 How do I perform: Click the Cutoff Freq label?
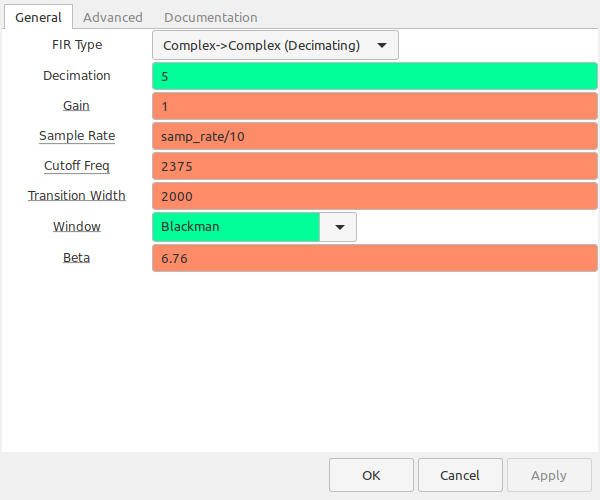(x=77, y=166)
